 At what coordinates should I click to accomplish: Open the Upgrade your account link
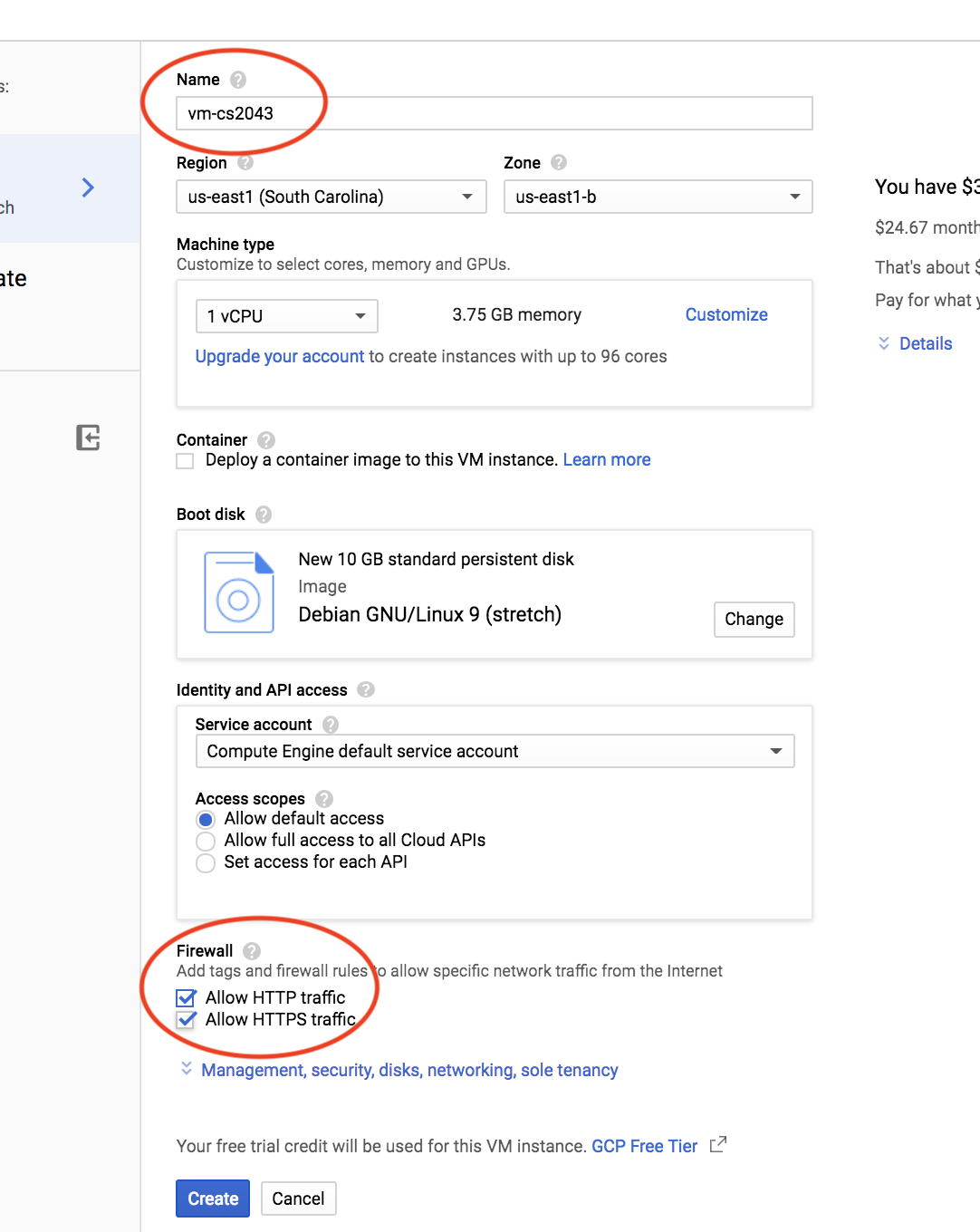coord(280,356)
